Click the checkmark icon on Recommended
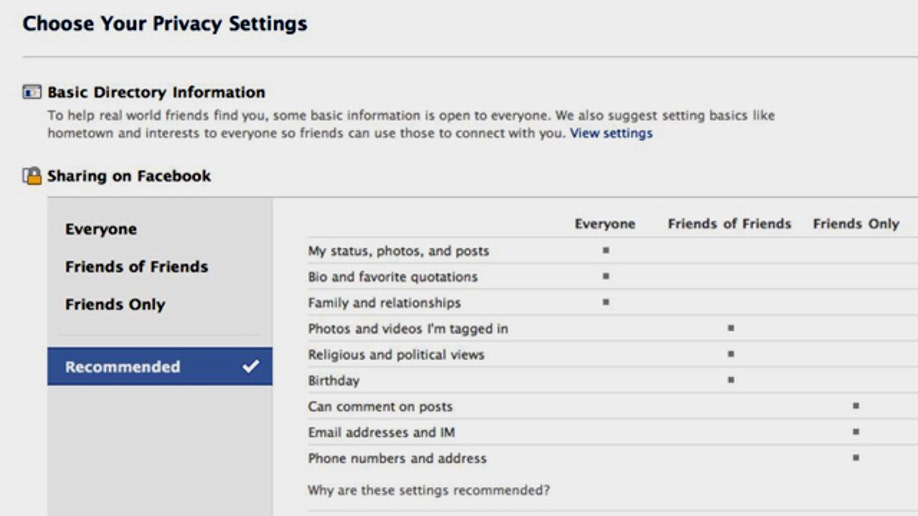Screen dimensions: 918x516 (x=250, y=367)
